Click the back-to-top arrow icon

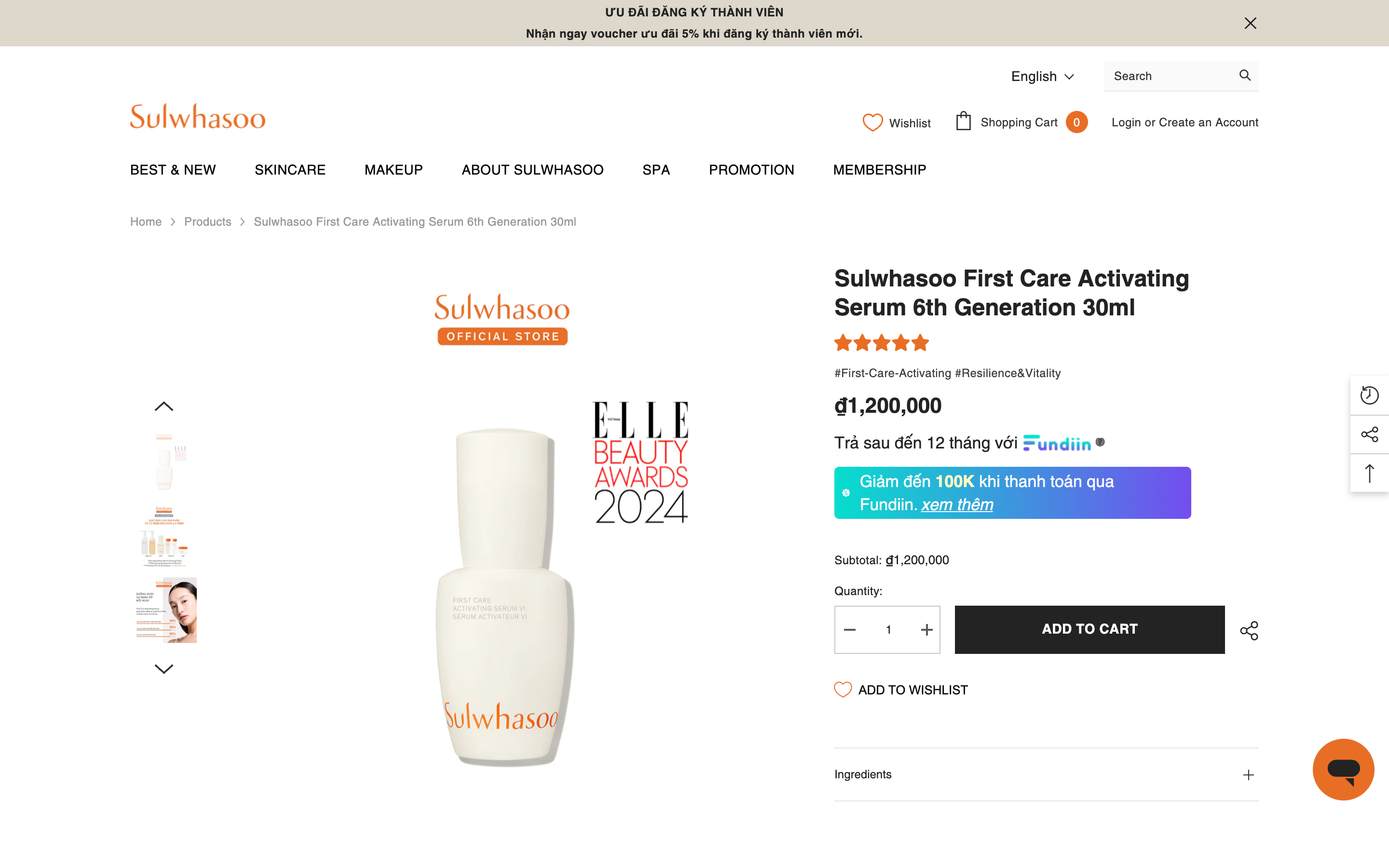1370,473
